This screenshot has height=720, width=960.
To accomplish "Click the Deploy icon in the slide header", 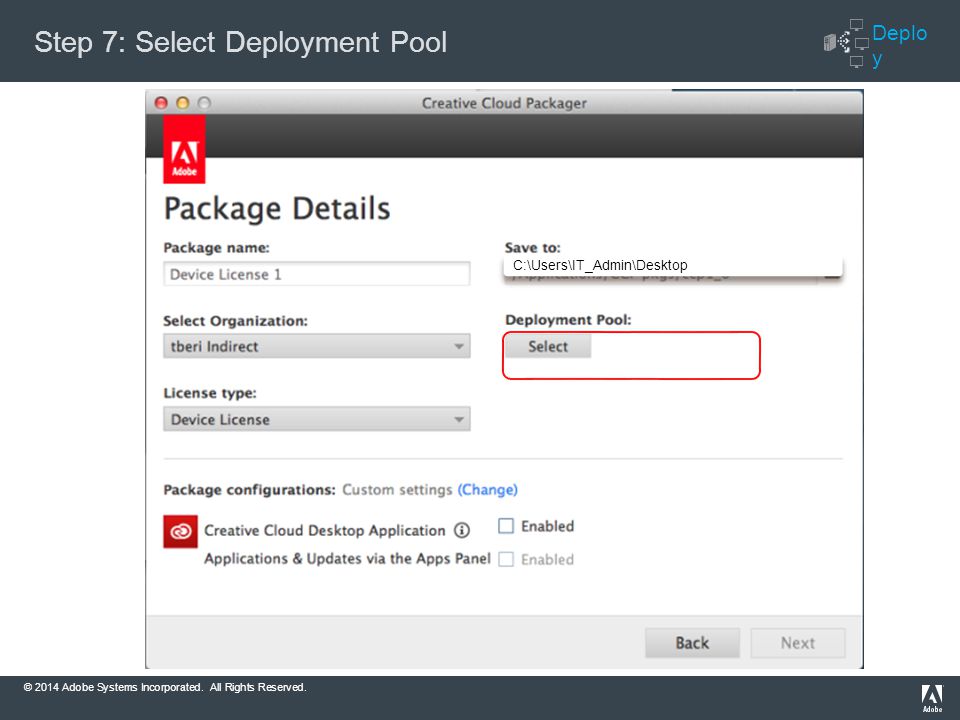I will (x=846, y=43).
